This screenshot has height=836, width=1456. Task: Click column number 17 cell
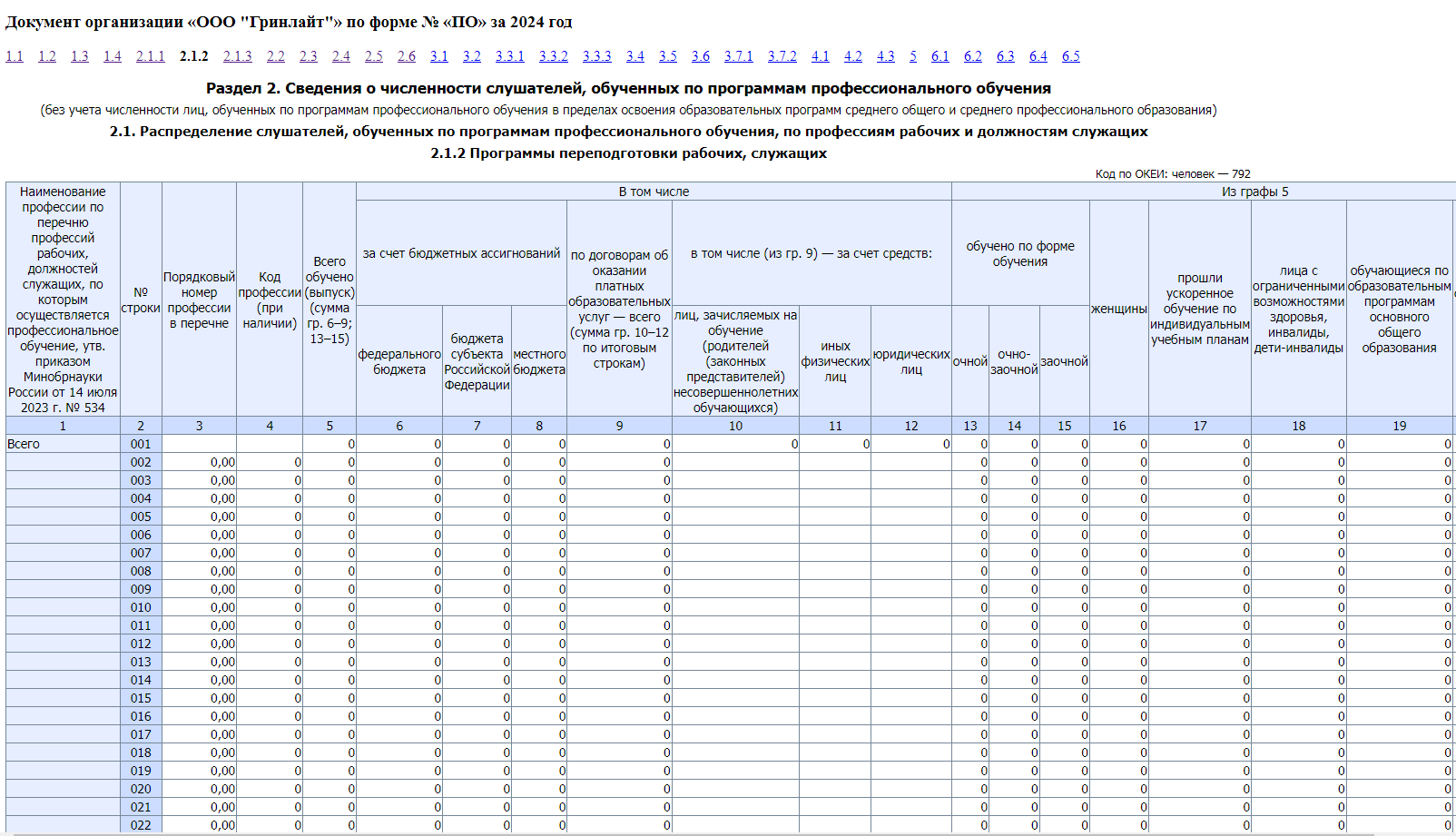point(1200,426)
